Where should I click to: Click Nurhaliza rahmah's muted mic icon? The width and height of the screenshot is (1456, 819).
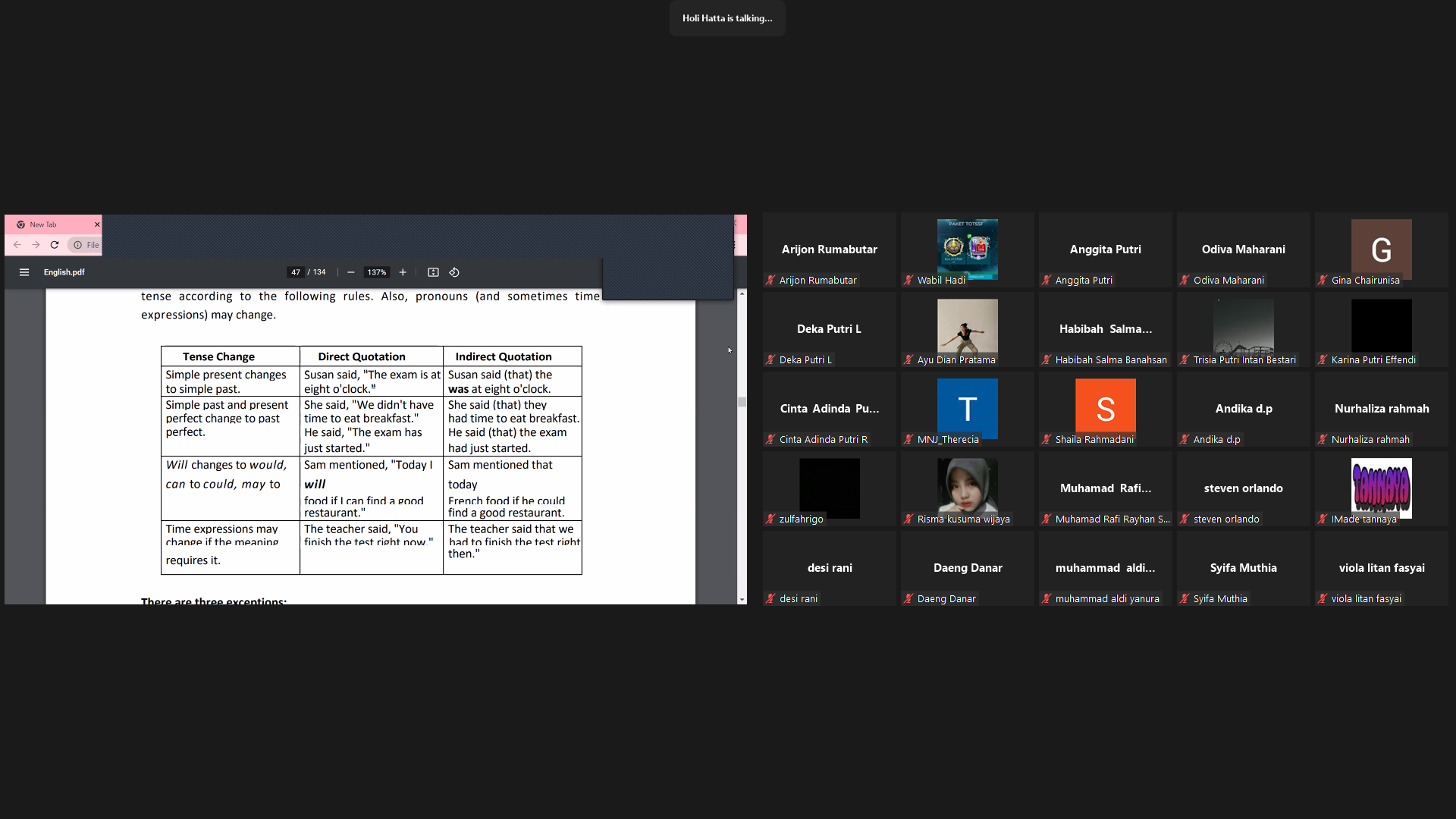(1323, 439)
